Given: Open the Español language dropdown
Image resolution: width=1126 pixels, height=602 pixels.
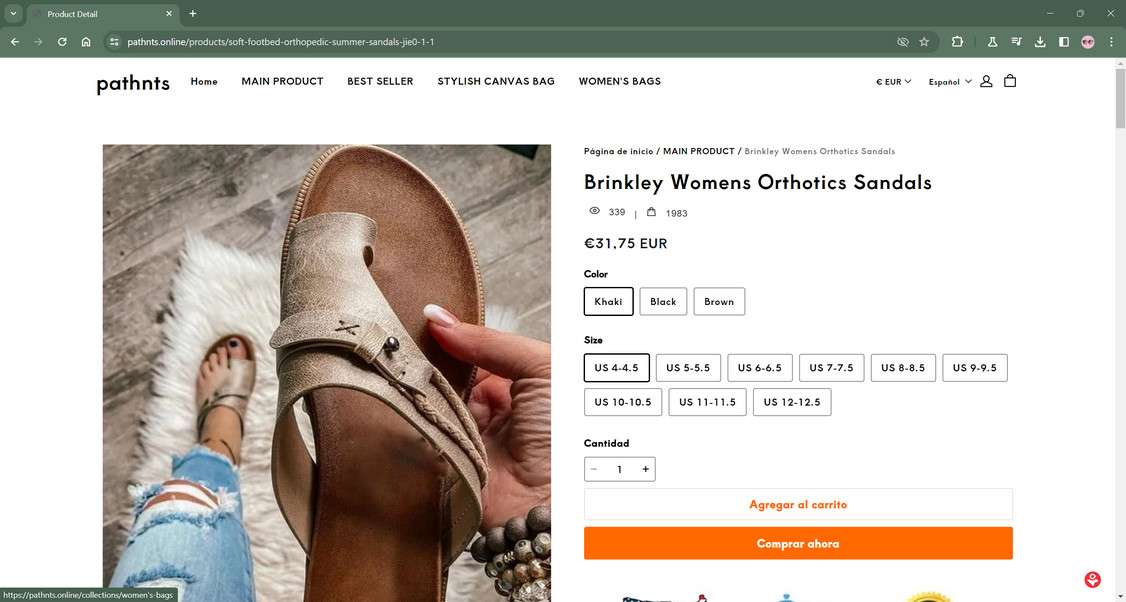Looking at the screenshot, I should coord(950,82).
